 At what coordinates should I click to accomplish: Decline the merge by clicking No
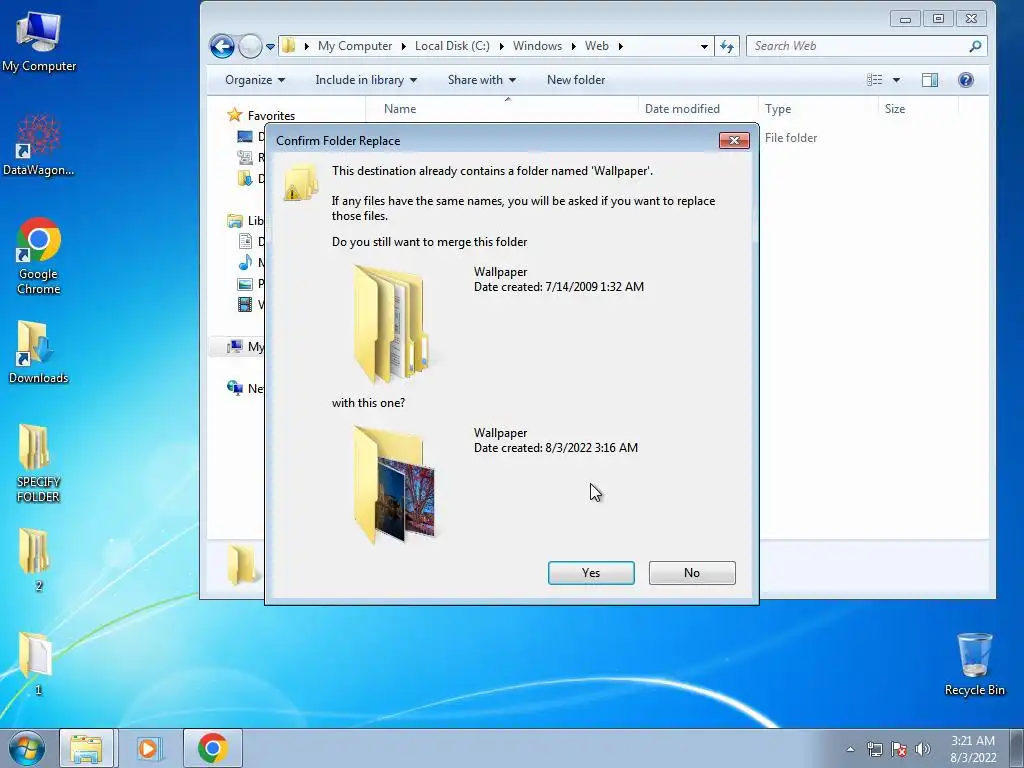(692, 573)
